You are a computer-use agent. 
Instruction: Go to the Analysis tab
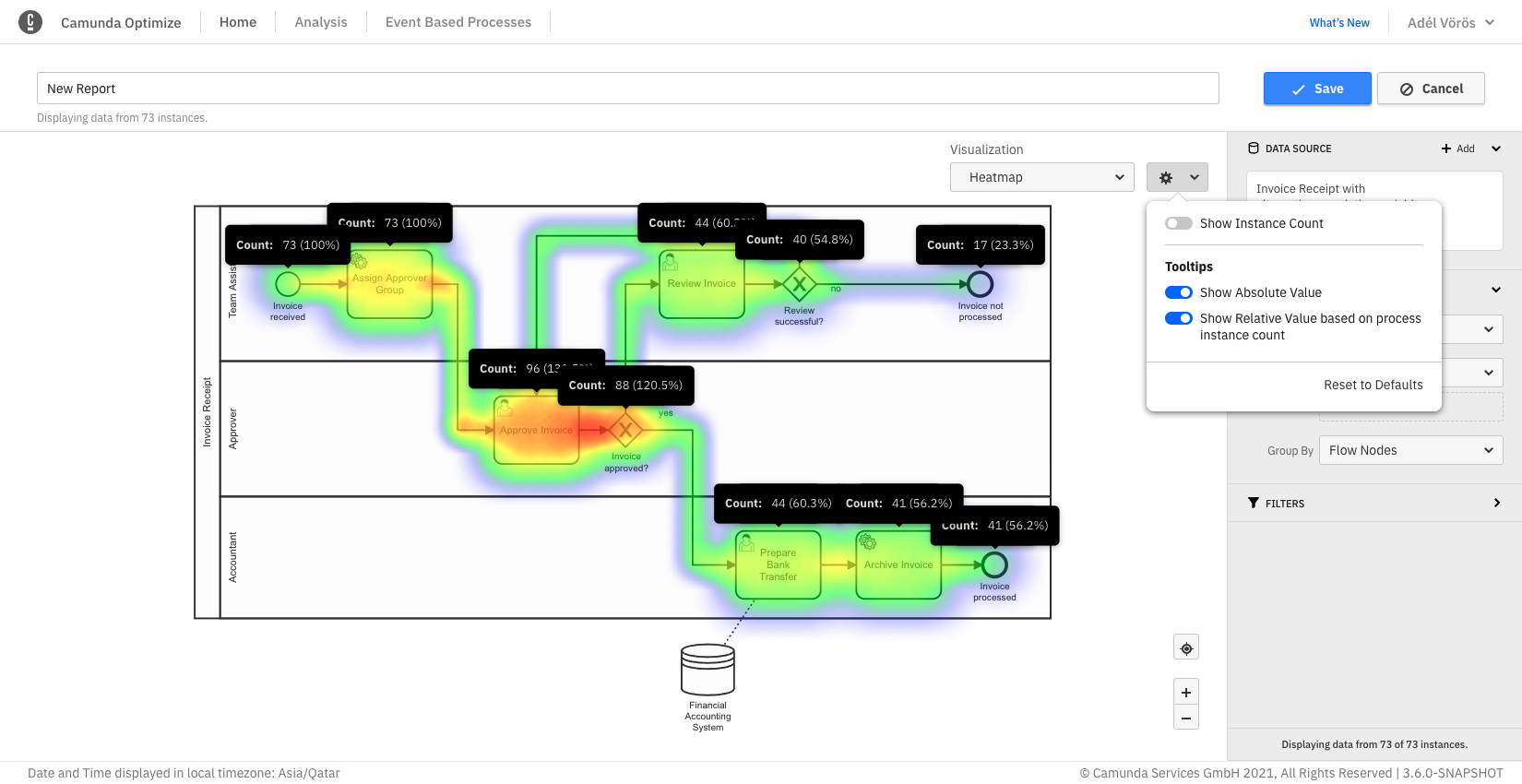321,22
